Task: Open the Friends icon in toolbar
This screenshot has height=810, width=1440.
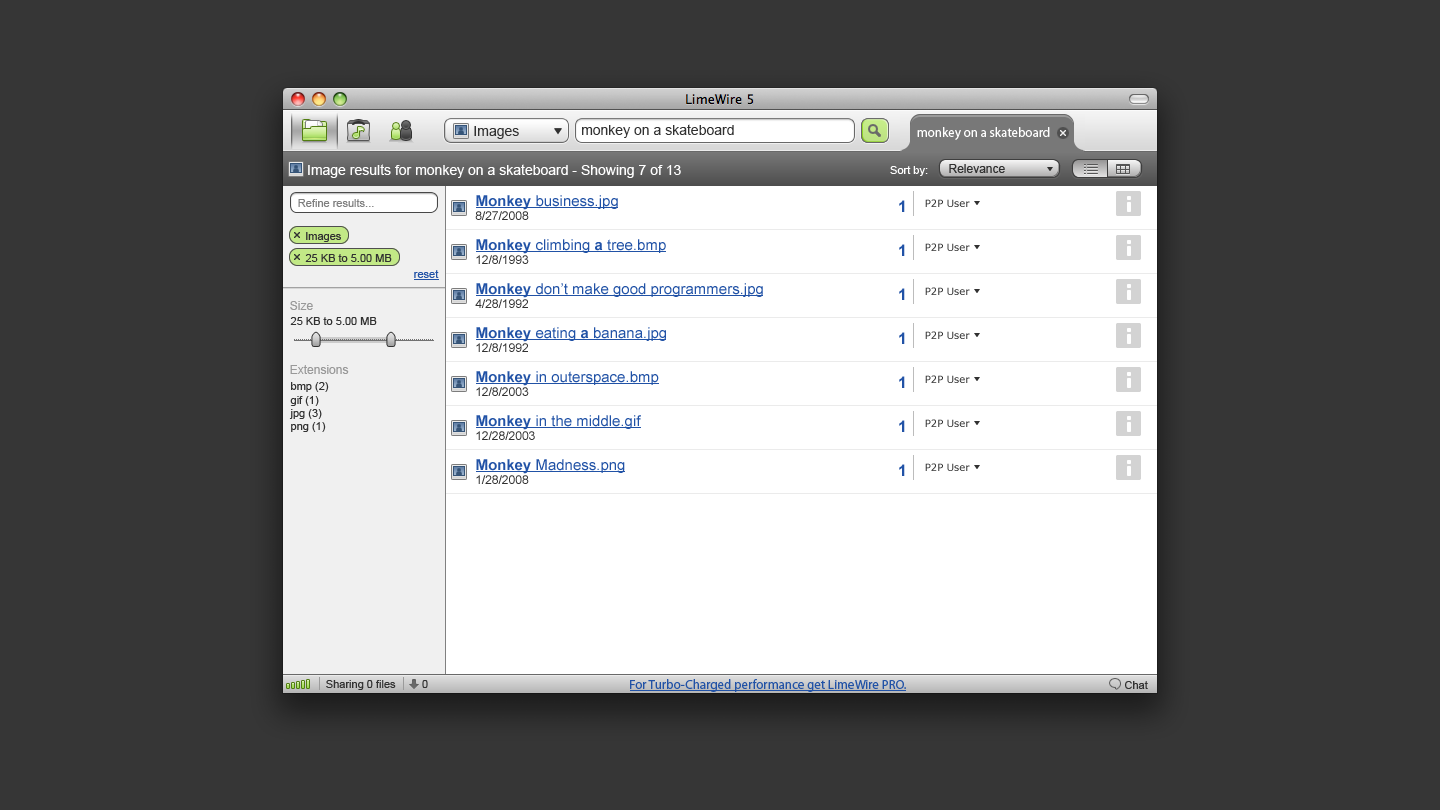Action: click(401, 131)
